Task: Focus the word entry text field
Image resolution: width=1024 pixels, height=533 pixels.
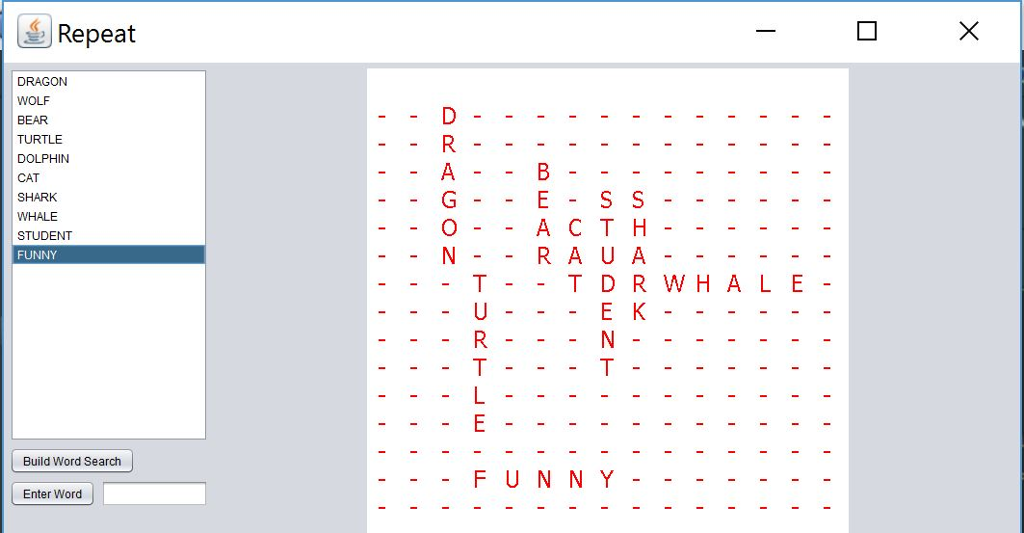Action: click(154, 494)
